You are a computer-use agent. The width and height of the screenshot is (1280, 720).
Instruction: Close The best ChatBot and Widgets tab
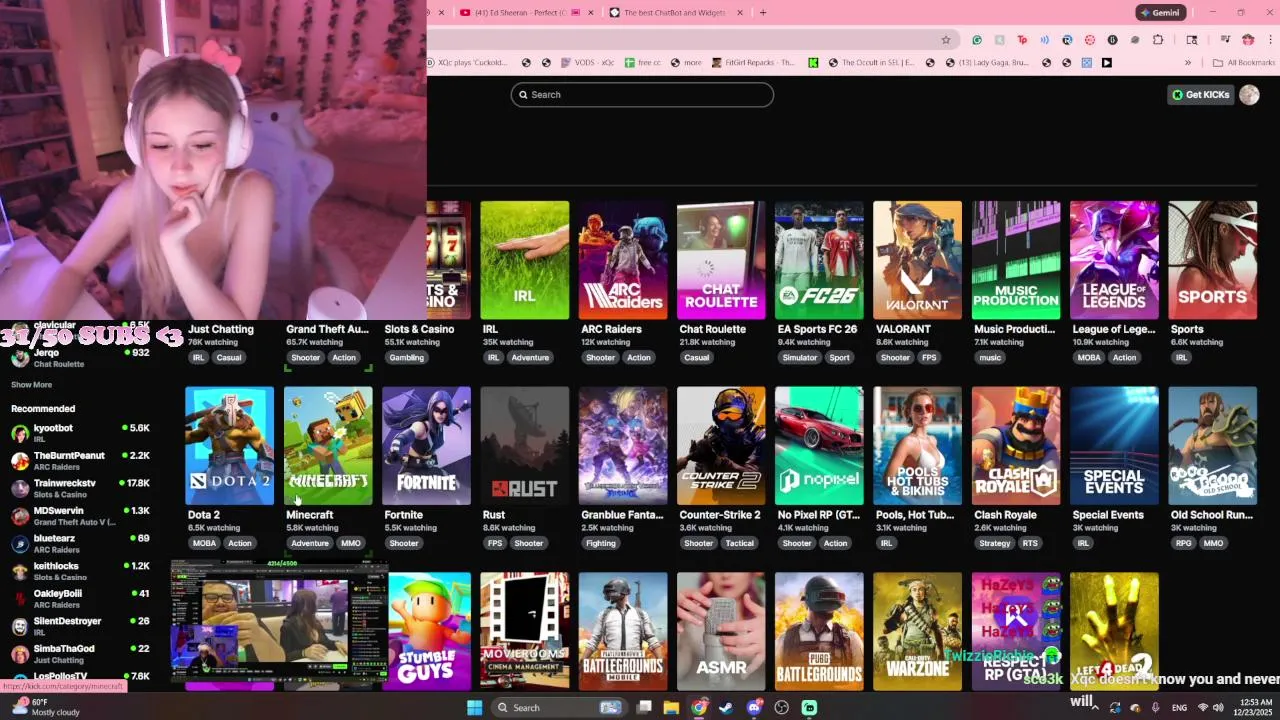pyautogui.click(x=740, y=13)
